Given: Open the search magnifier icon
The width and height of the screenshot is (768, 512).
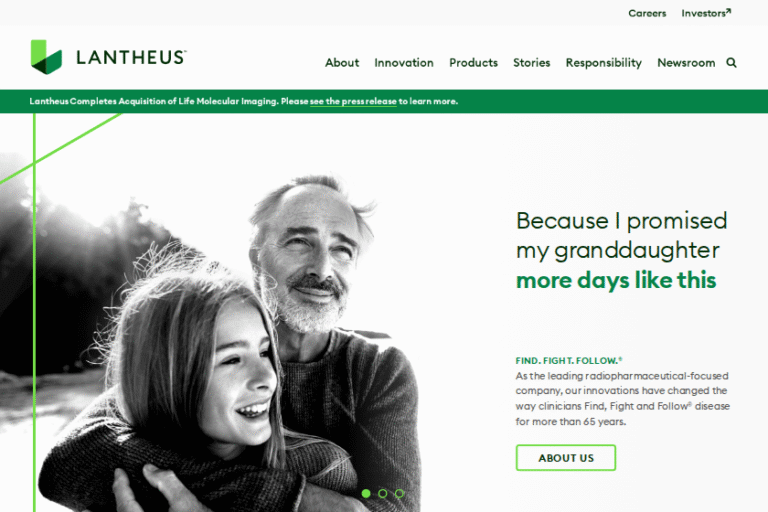Looking at the screenshot, I should tap(731, 63).
